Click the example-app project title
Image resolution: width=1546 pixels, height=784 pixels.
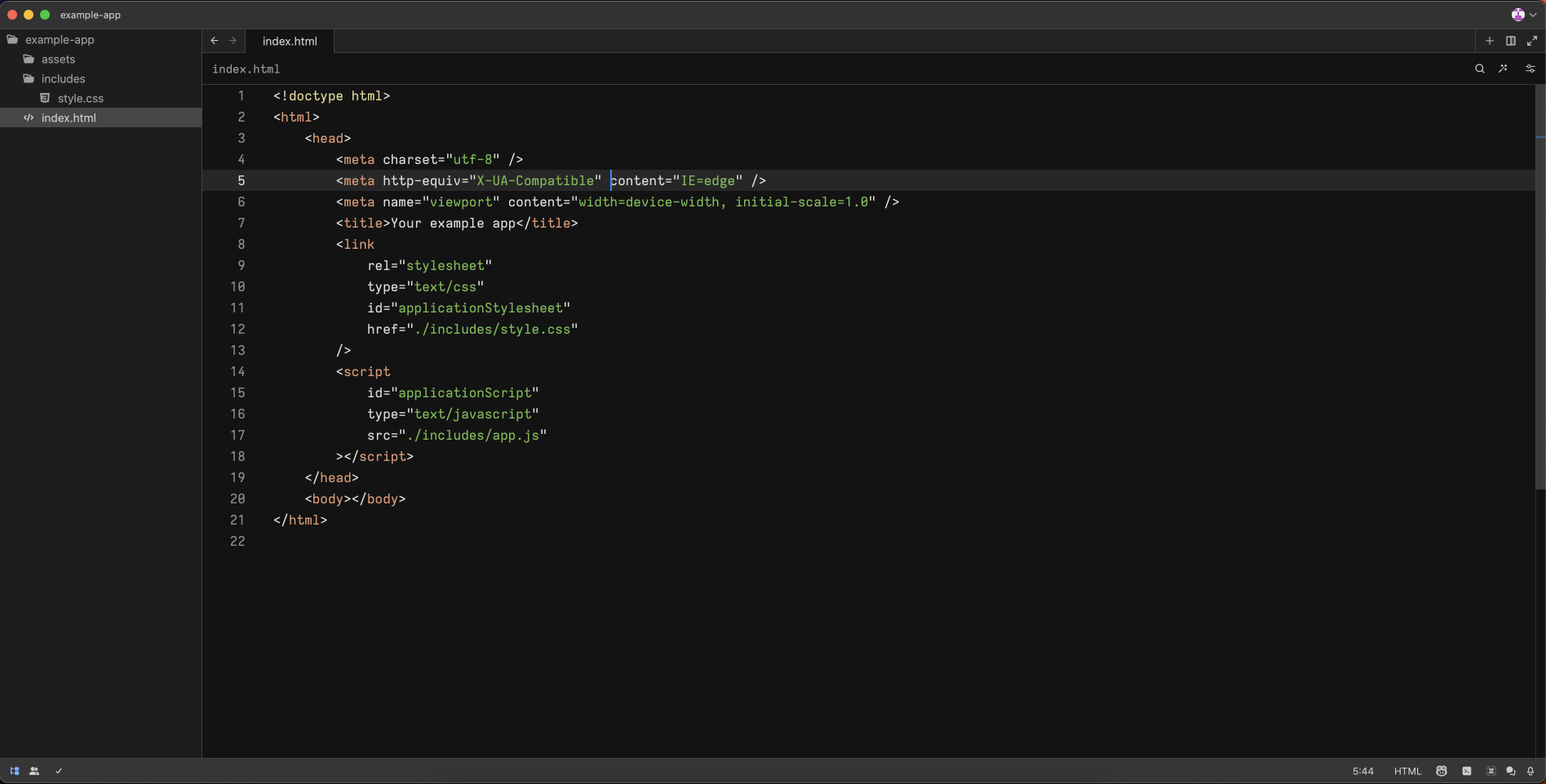91,15
